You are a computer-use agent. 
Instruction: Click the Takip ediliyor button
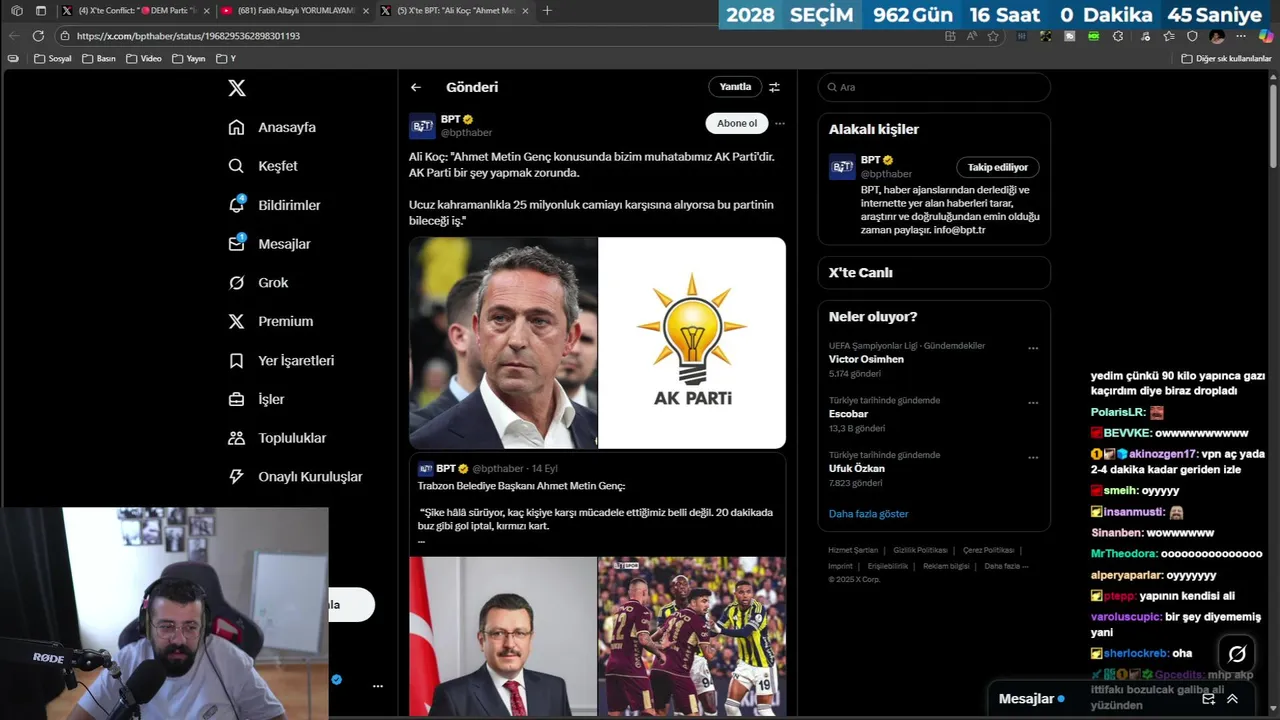click(998, 167)
